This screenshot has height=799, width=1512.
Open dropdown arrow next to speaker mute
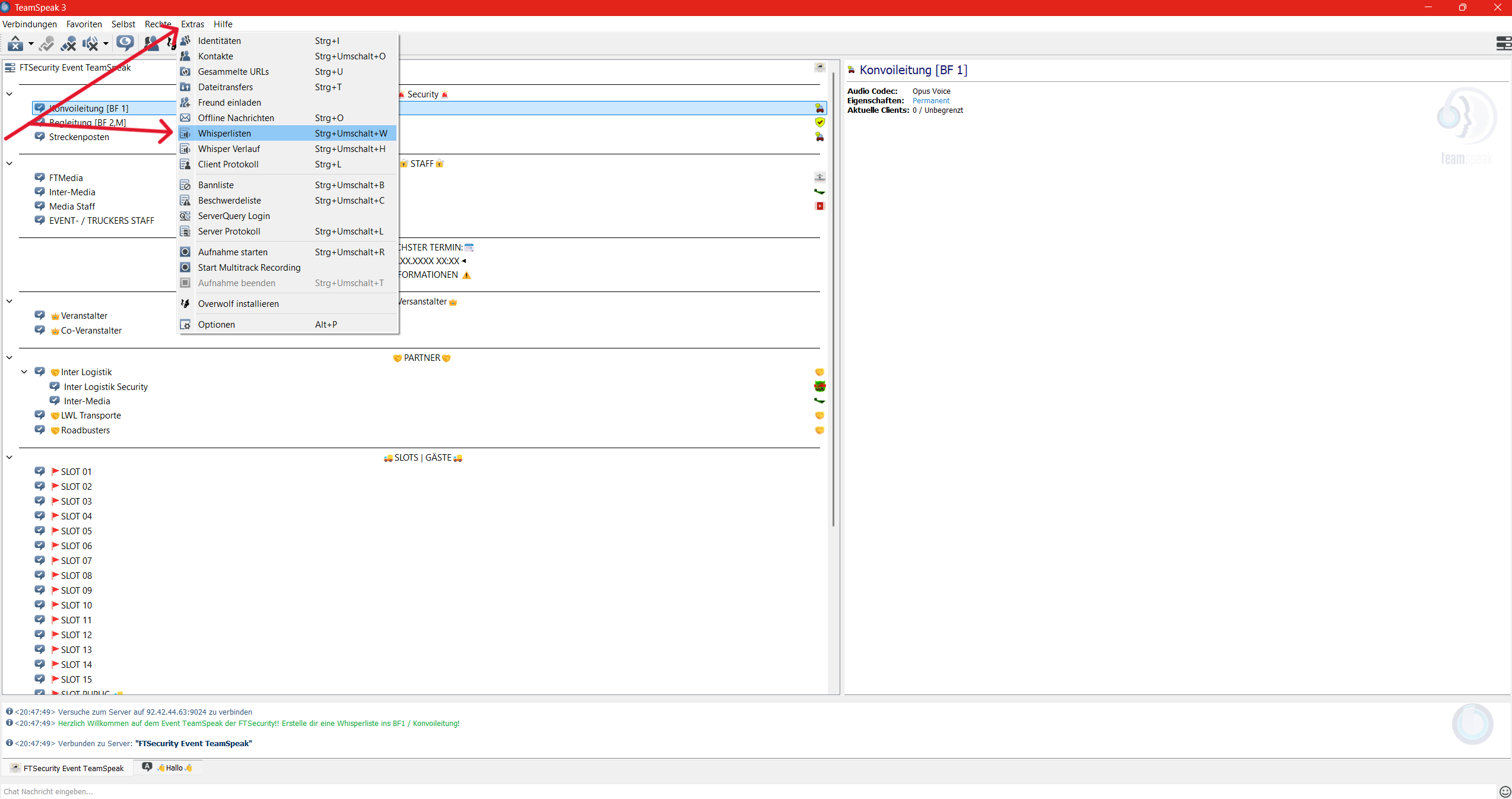(x=106, y=43)
